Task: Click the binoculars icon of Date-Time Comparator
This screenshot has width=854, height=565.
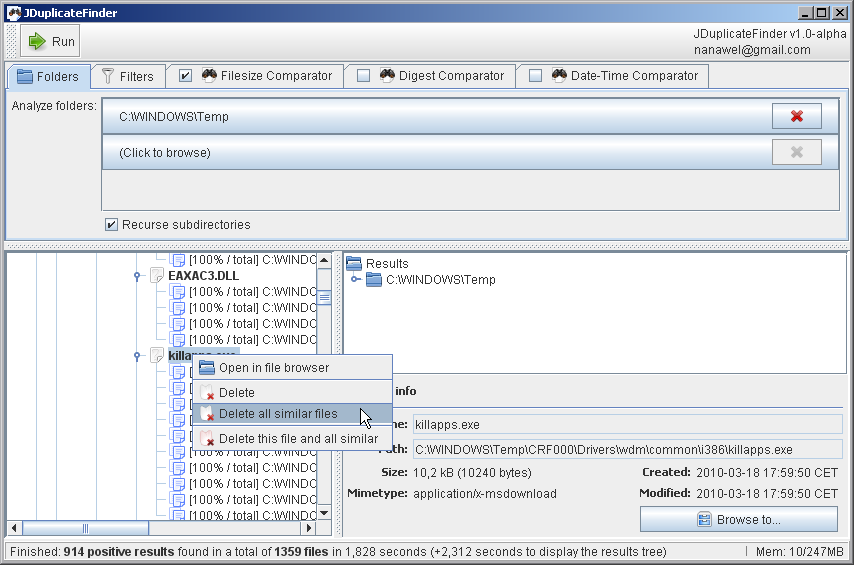Action: pyautogui.click(x=559, y=75)
